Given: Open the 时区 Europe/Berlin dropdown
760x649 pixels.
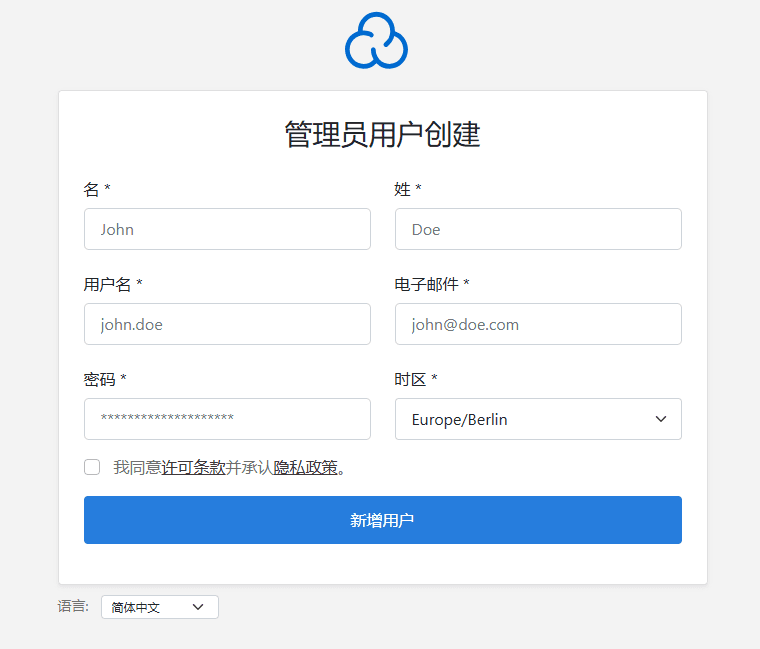Looking at the screenshot, I should pyautogui.click(x=538, y=419).
